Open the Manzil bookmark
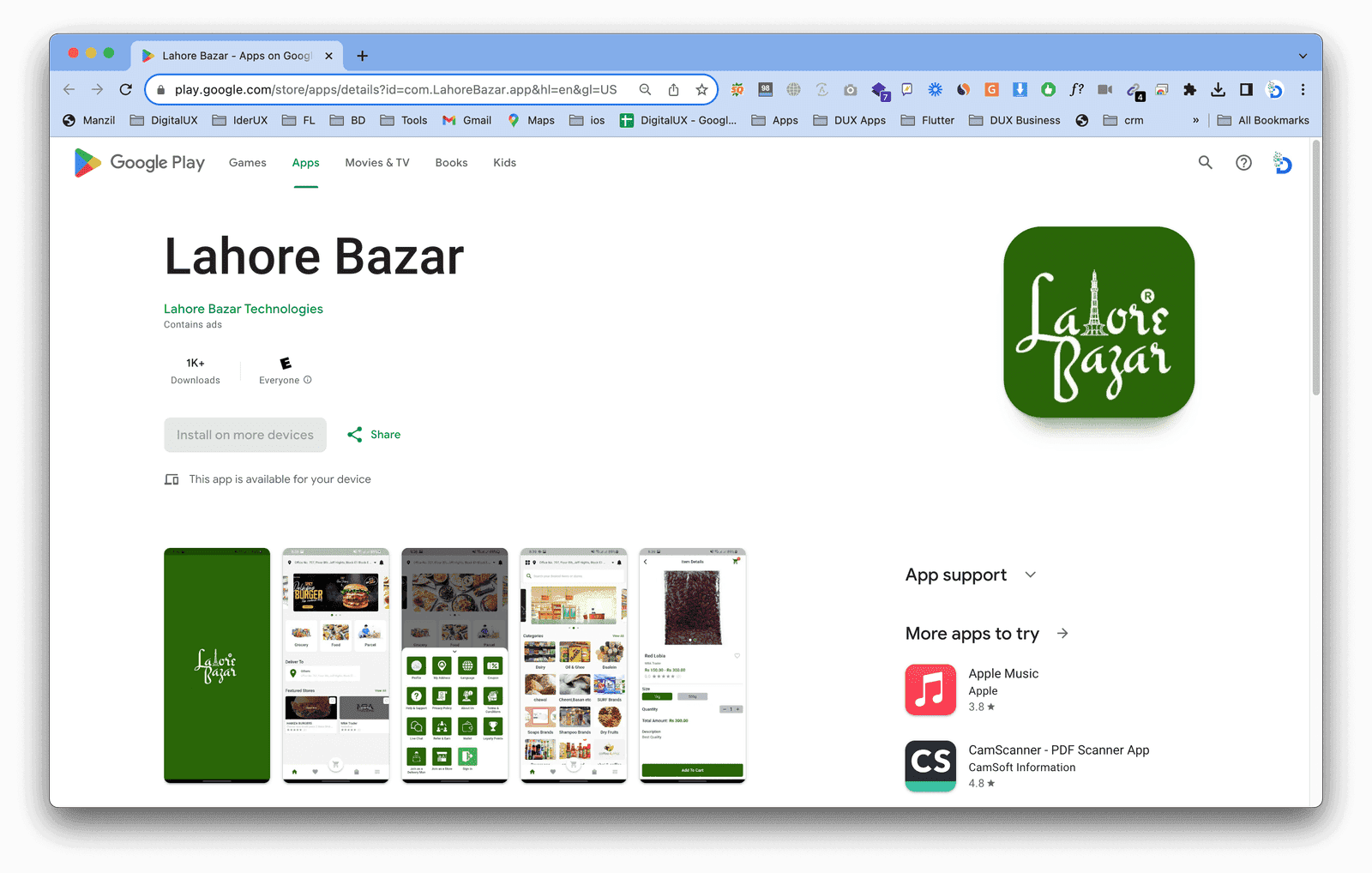Image resolution: width=1372 pixels, height=873 pixels. (88, 120)
